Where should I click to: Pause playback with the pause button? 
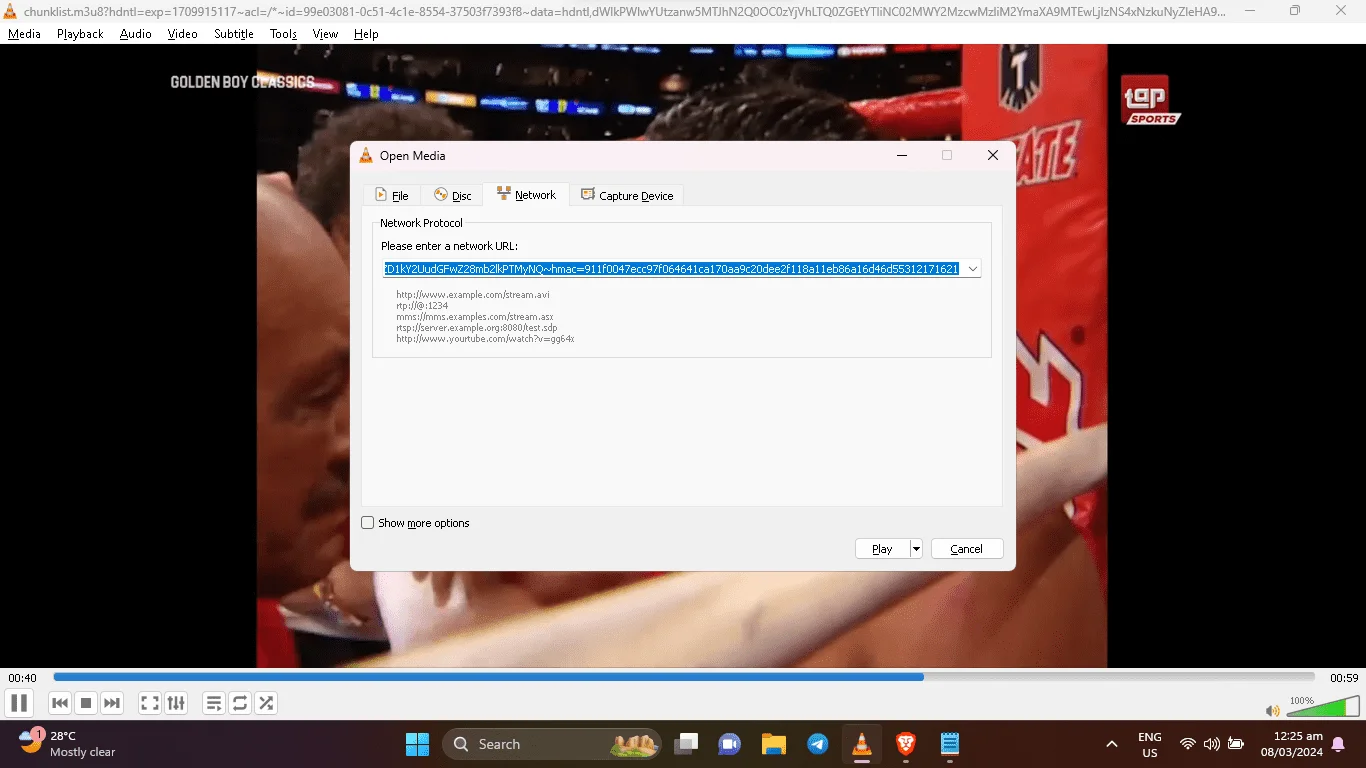click(x=19, y=703)
